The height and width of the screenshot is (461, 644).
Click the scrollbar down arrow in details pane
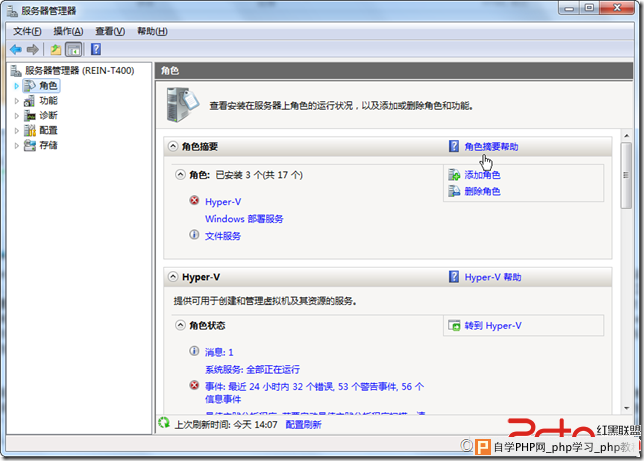coord(626,408)
